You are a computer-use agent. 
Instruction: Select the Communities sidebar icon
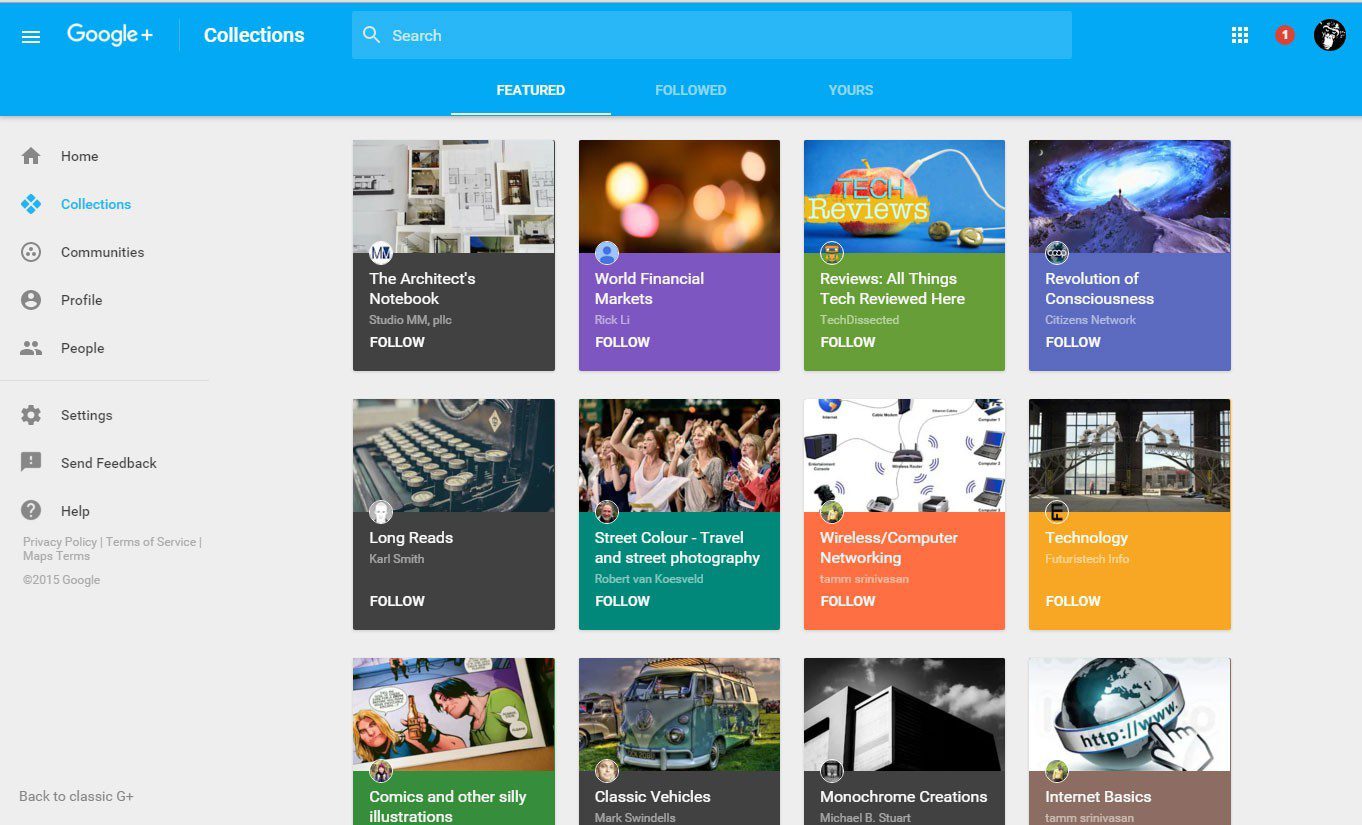pyautogui.click(x=31, y=252)
